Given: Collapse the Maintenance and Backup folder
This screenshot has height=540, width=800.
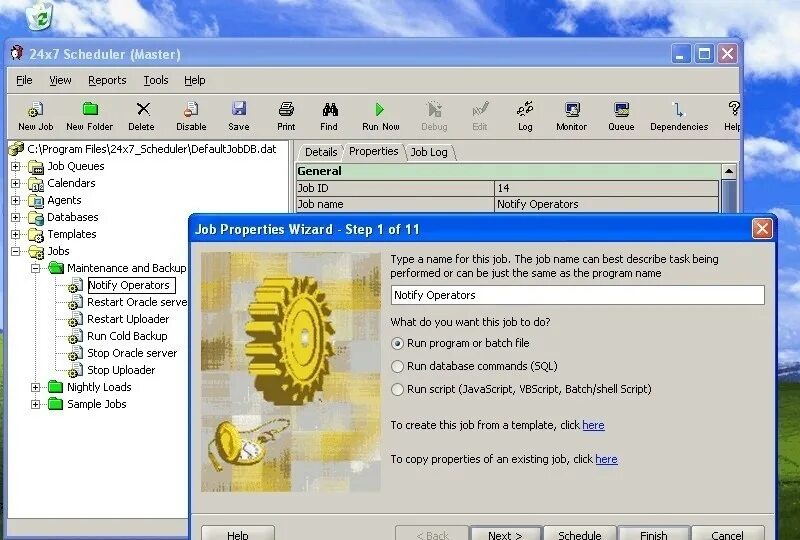Looking at the screenshot, I should (x=35, y=268).
